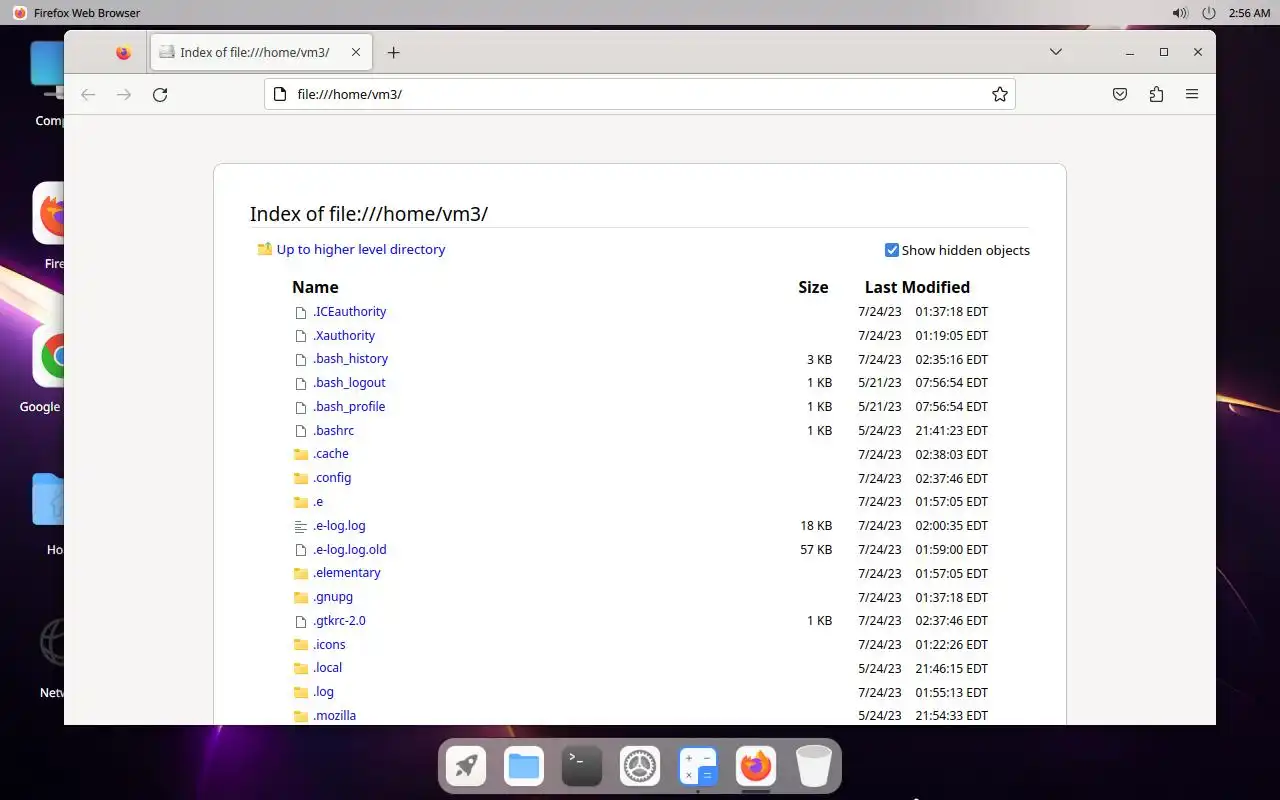Click the 57 KB size of .e-log.log.old

pyautogui.click(x=816, y=549)
